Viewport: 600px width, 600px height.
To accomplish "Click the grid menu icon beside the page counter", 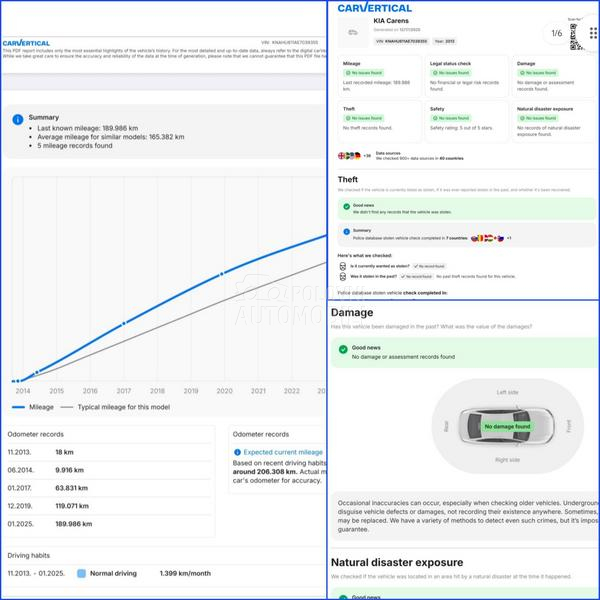I will pyautogui.click(x=593, y=34).
